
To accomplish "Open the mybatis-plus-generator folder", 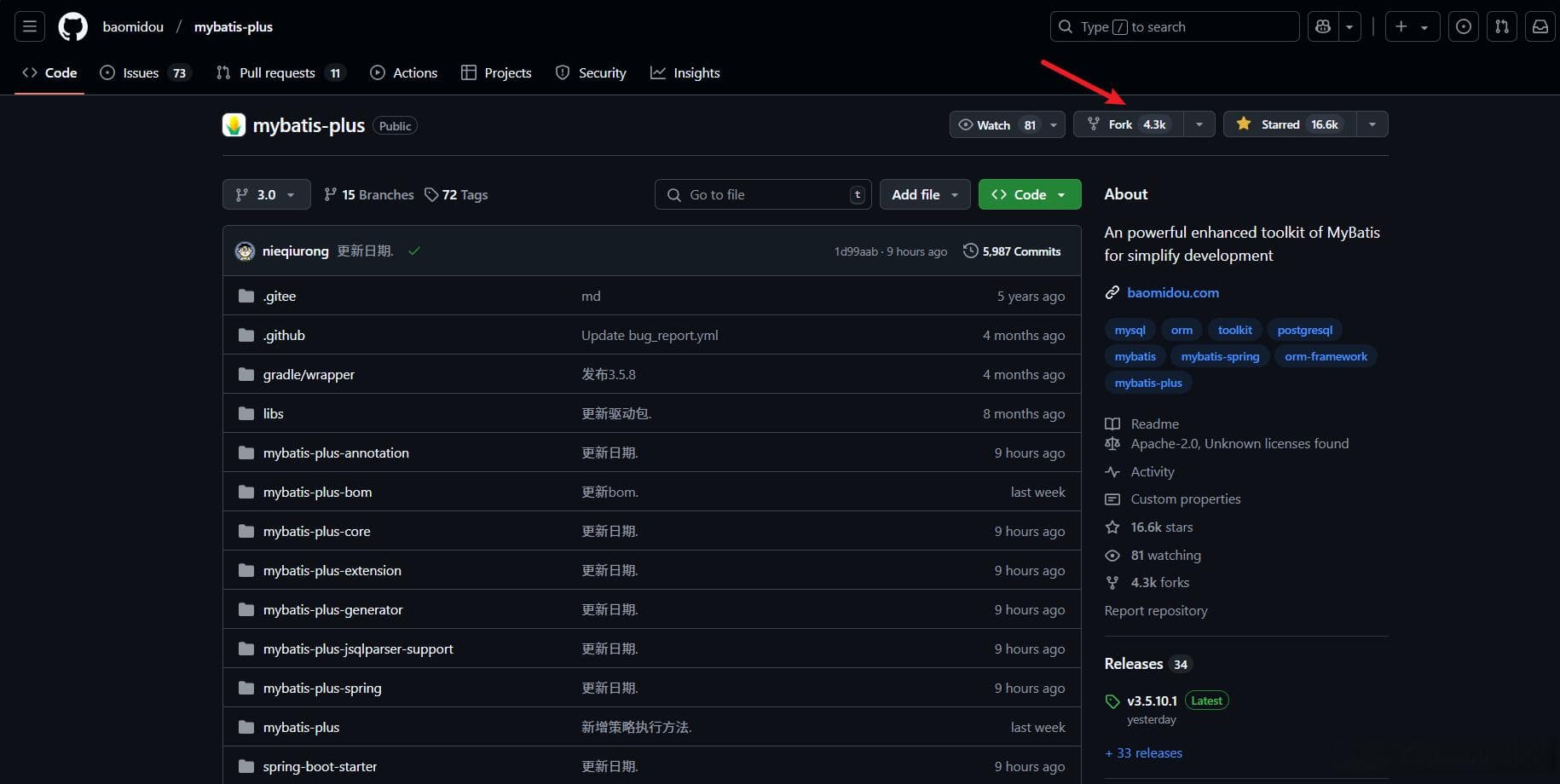I will 332,609.
